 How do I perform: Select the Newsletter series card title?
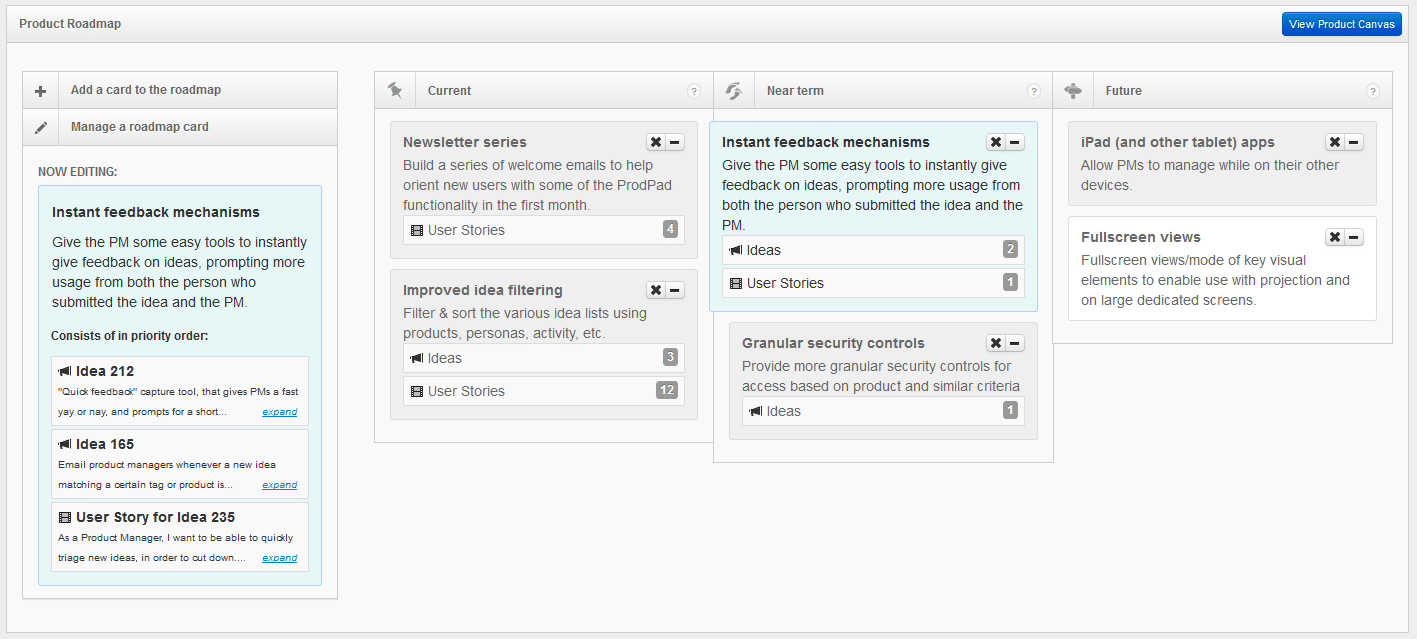pyautogui.click(x=465, y=142)
